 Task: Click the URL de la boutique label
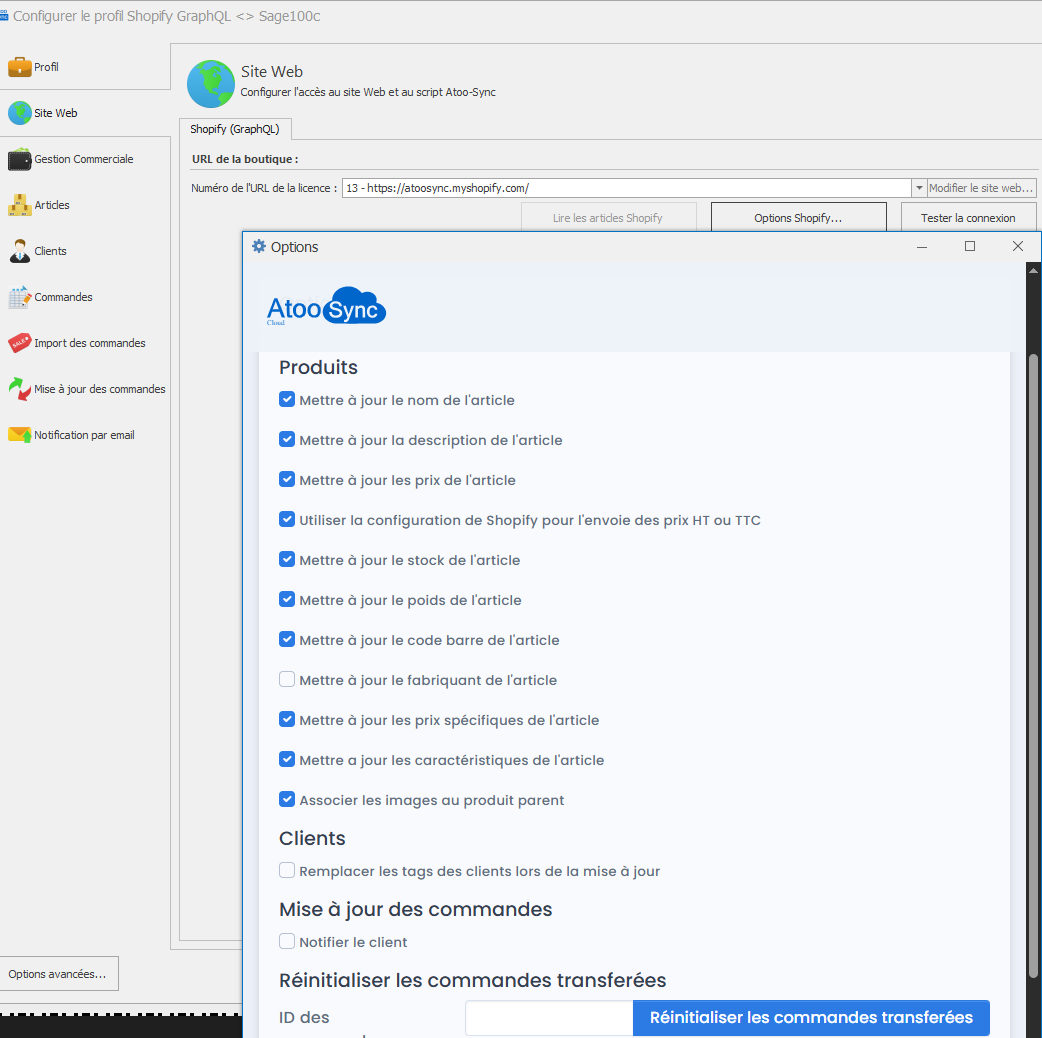[245, 159]
